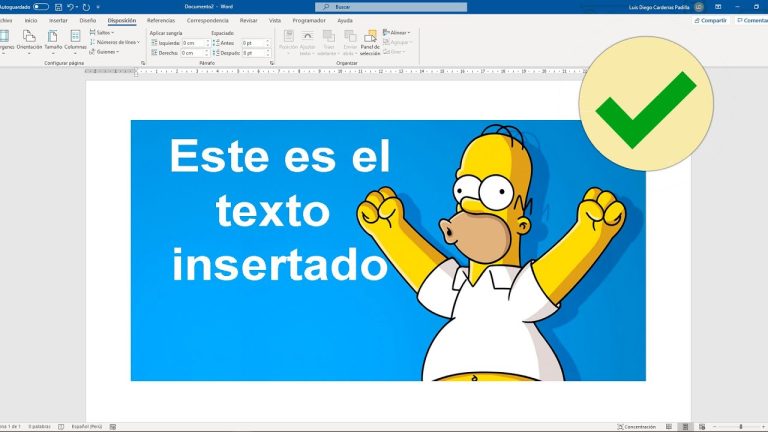Open the Insertar tab
768x432 pixels.
click(58, 21)
